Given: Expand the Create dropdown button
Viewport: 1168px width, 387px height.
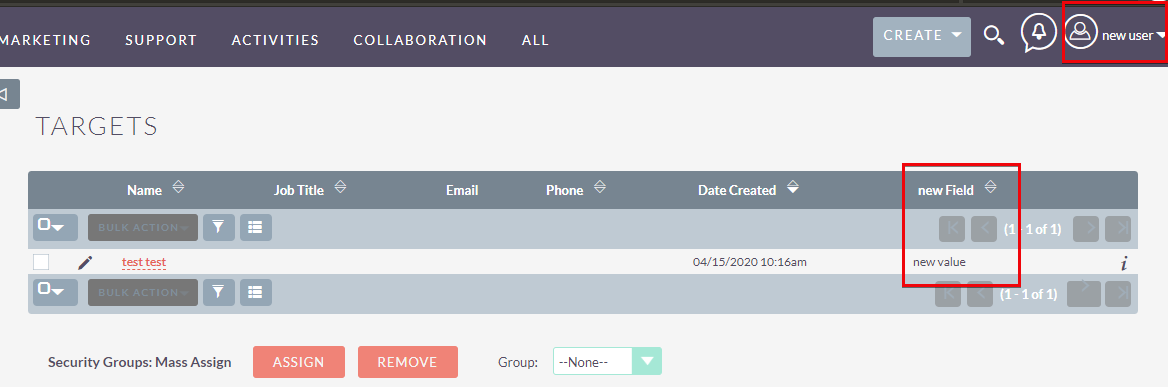Looking at the screenshot, I should pos(921,36).
